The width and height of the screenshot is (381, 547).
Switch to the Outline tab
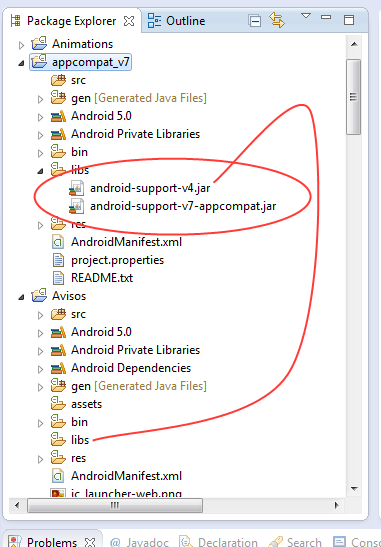click(x=177, y=21)
